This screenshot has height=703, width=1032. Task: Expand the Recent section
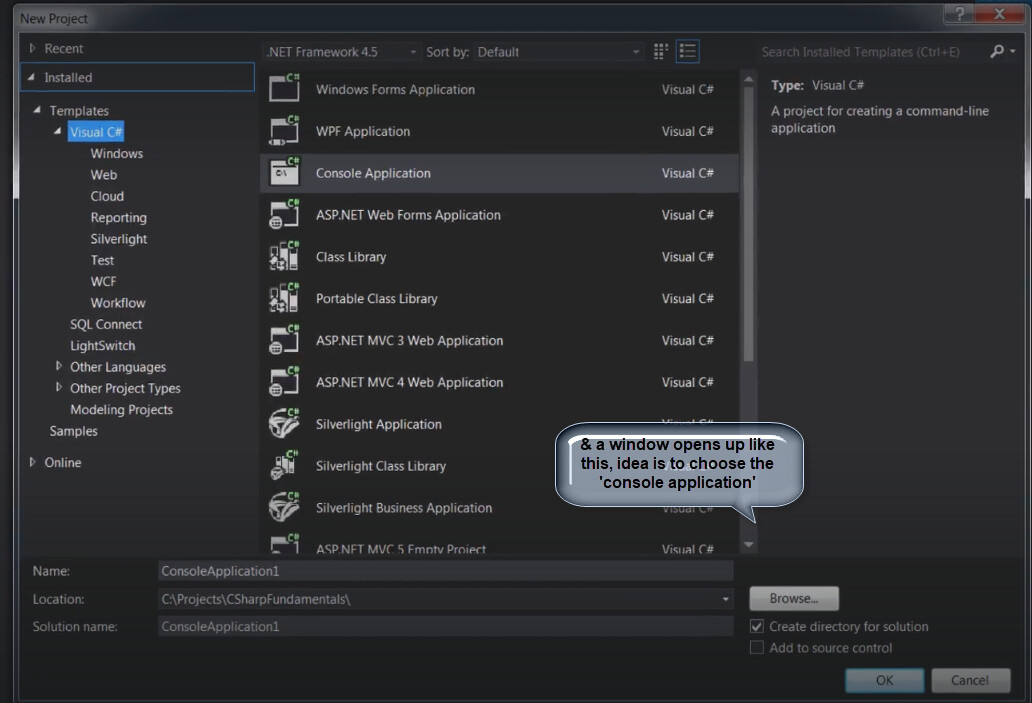[32, 48]
